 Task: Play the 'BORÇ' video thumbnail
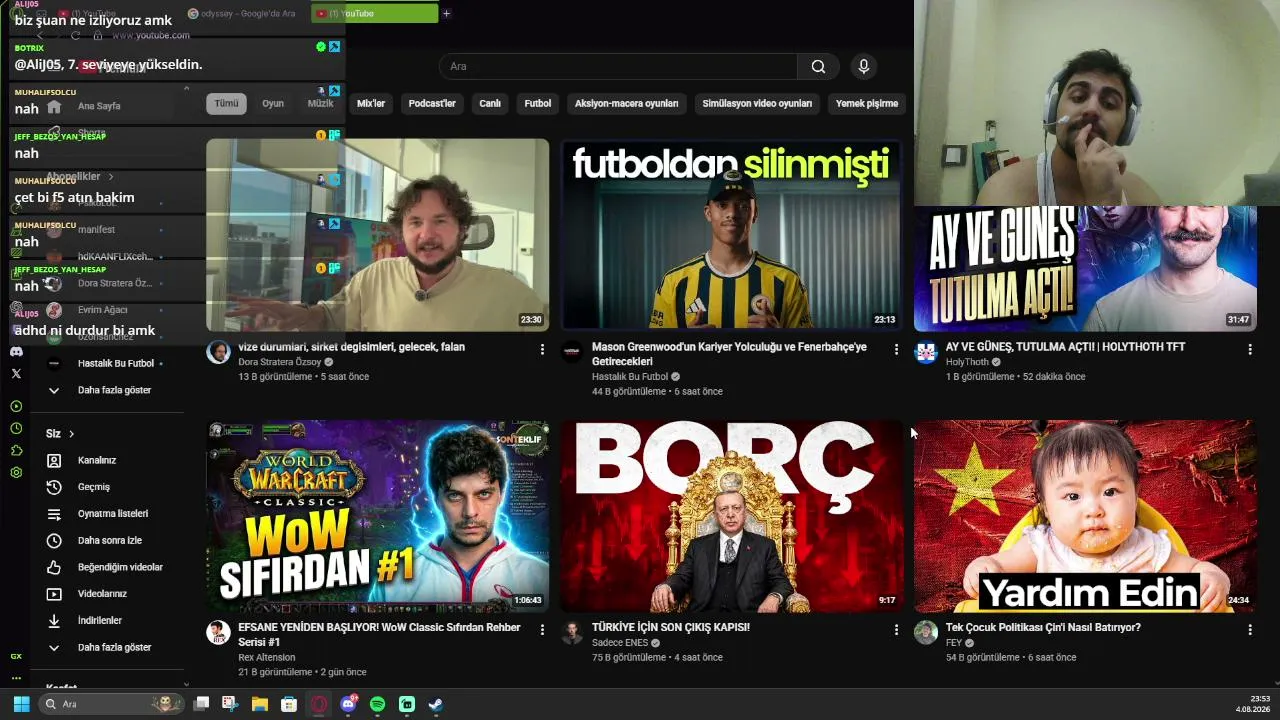point(731,516)
